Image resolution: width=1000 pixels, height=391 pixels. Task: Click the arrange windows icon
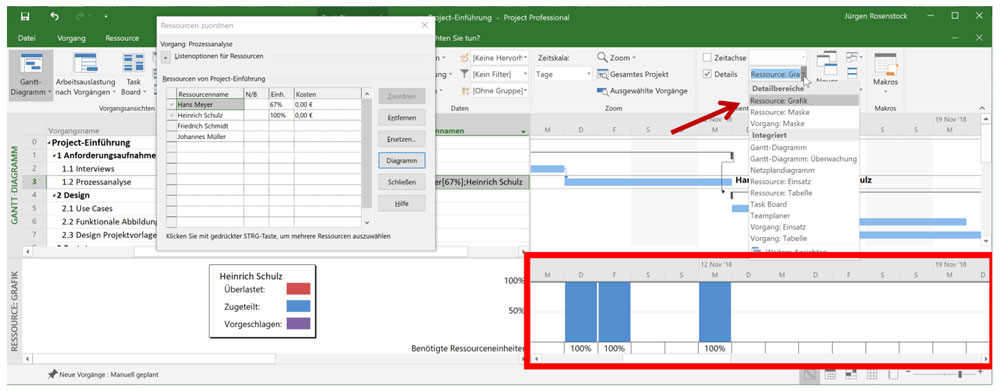click(851, 57)
